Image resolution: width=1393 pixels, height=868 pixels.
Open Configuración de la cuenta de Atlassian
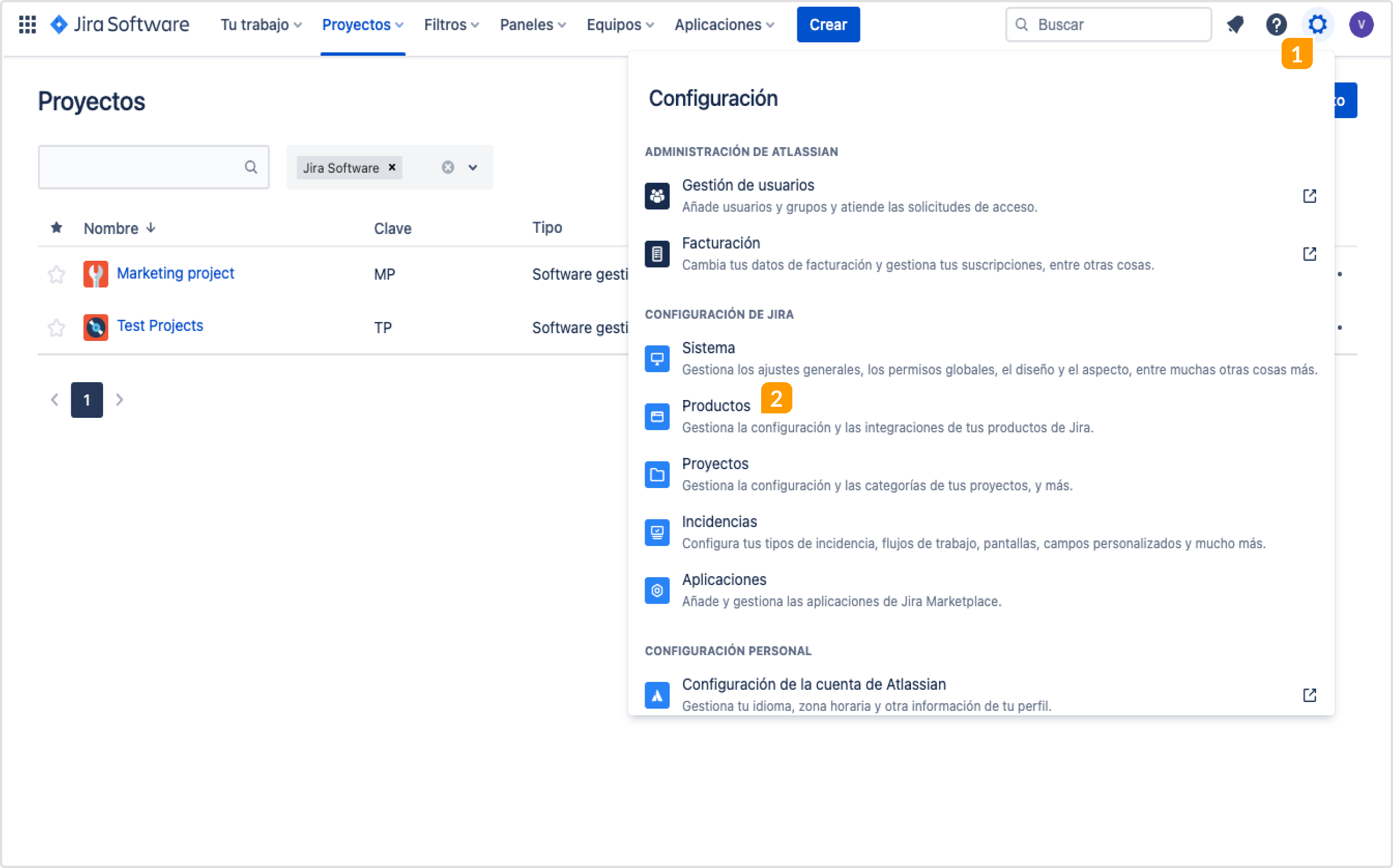point(981,695)
